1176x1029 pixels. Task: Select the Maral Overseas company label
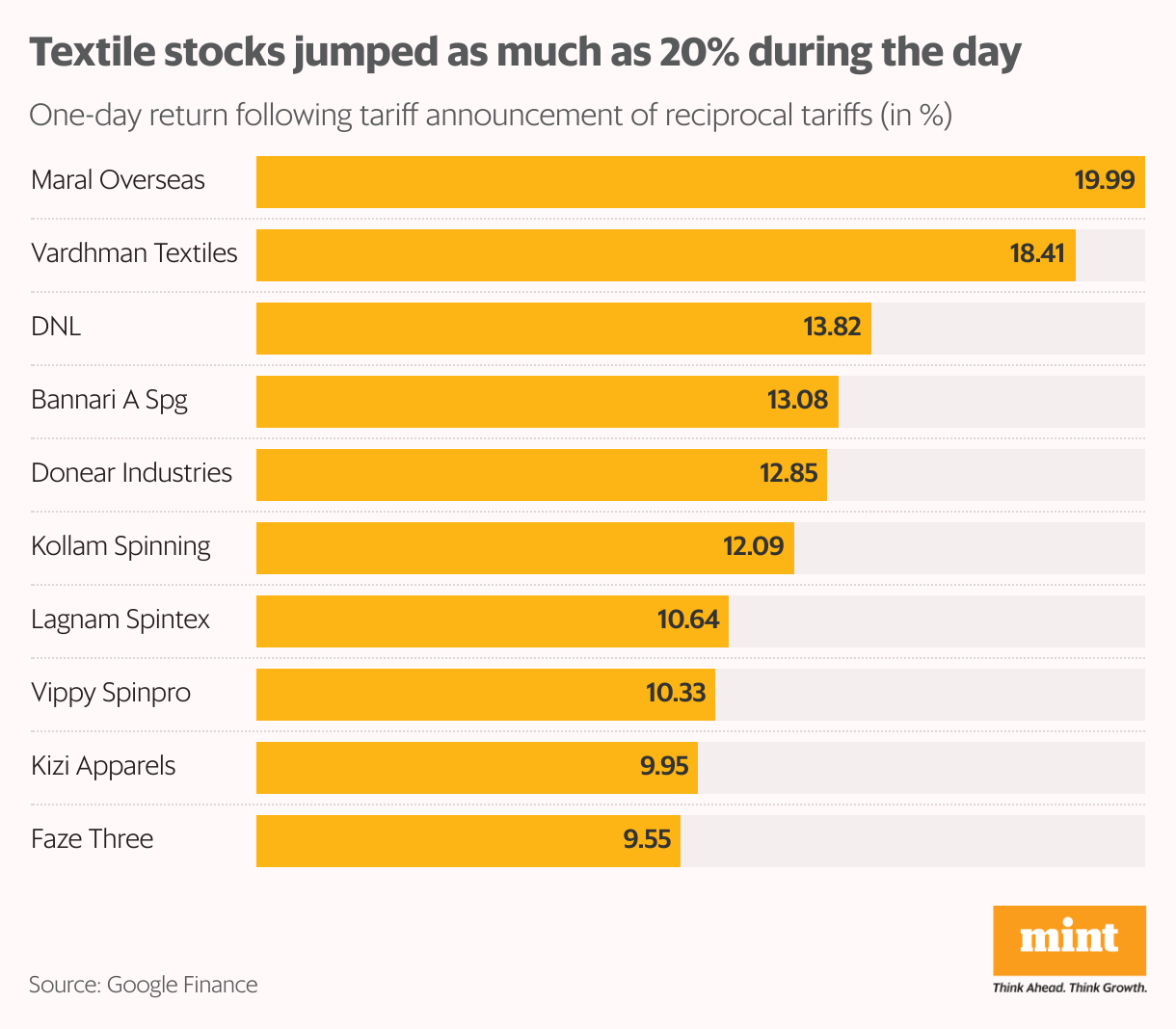118,180
